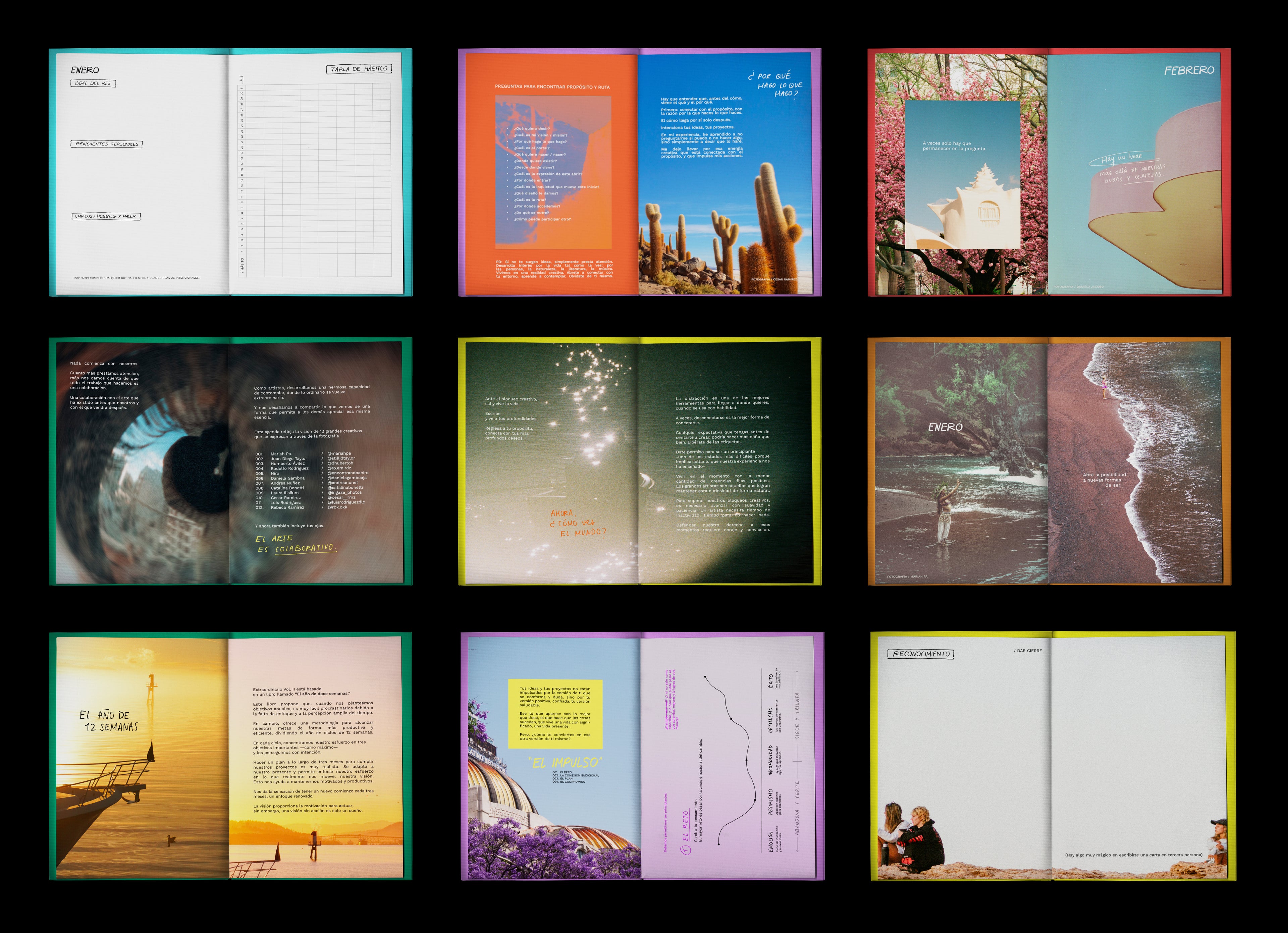Click the '@mariahpa' handle in the list

pyautogui.click(x=339, y=454)
